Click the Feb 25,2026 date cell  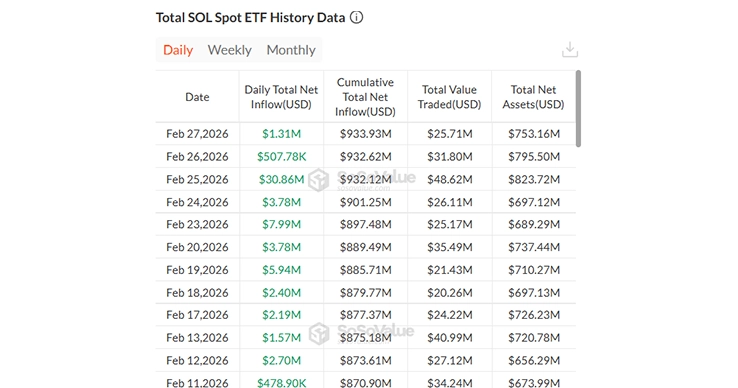(197, 179)
